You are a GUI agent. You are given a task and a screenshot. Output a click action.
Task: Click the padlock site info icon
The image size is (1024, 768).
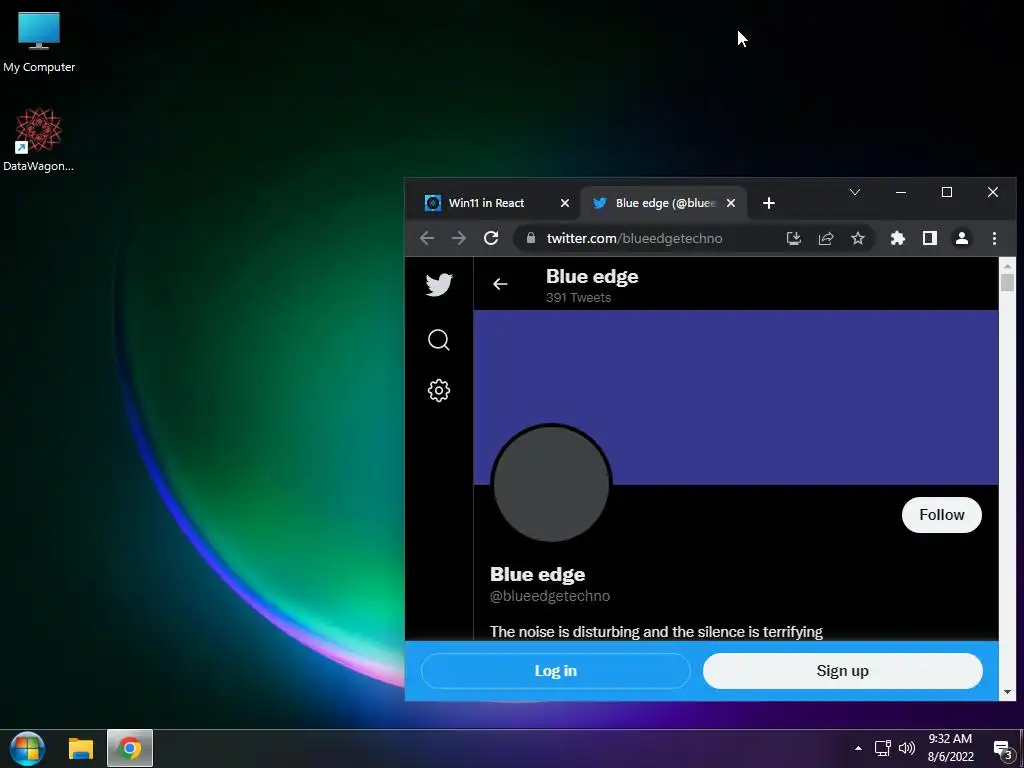[531, 238]
